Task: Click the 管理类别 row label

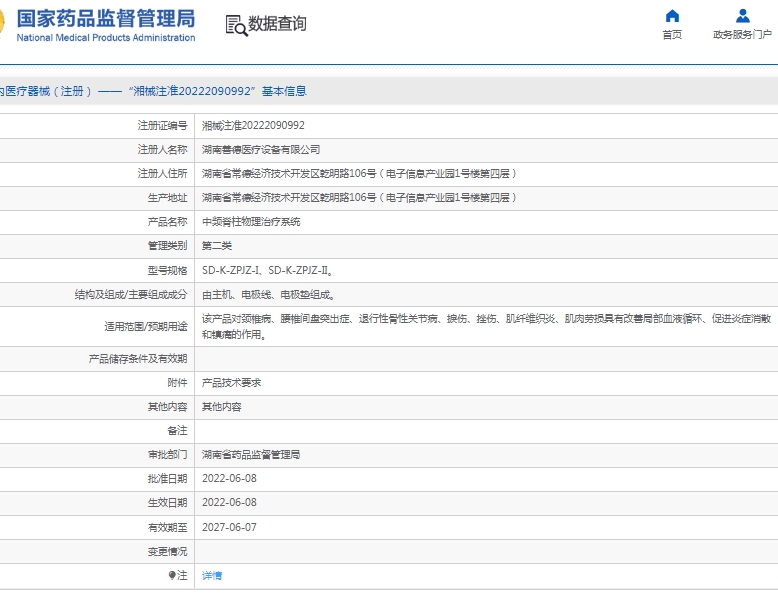Action: [168, 246]
